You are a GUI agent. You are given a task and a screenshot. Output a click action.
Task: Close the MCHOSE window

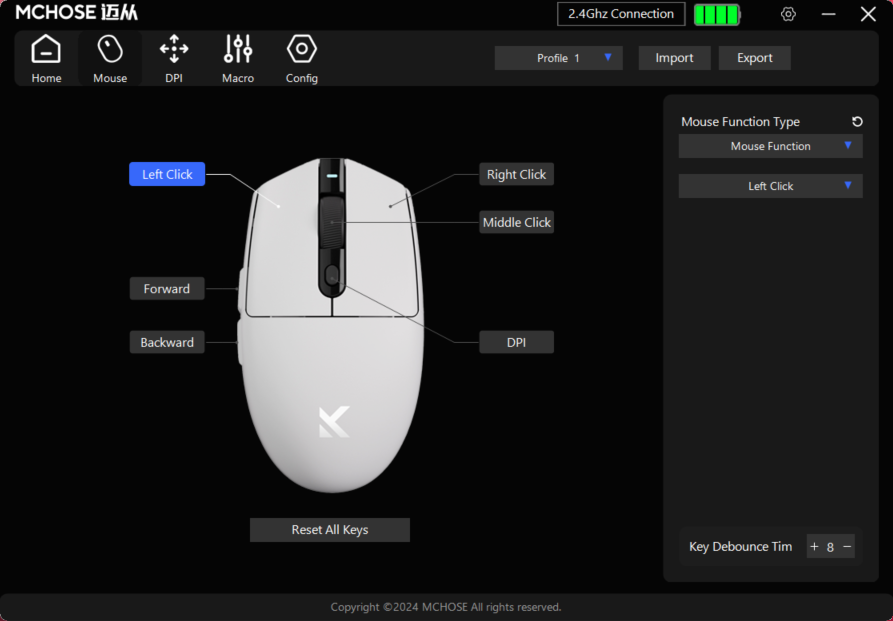coord(868,14)
